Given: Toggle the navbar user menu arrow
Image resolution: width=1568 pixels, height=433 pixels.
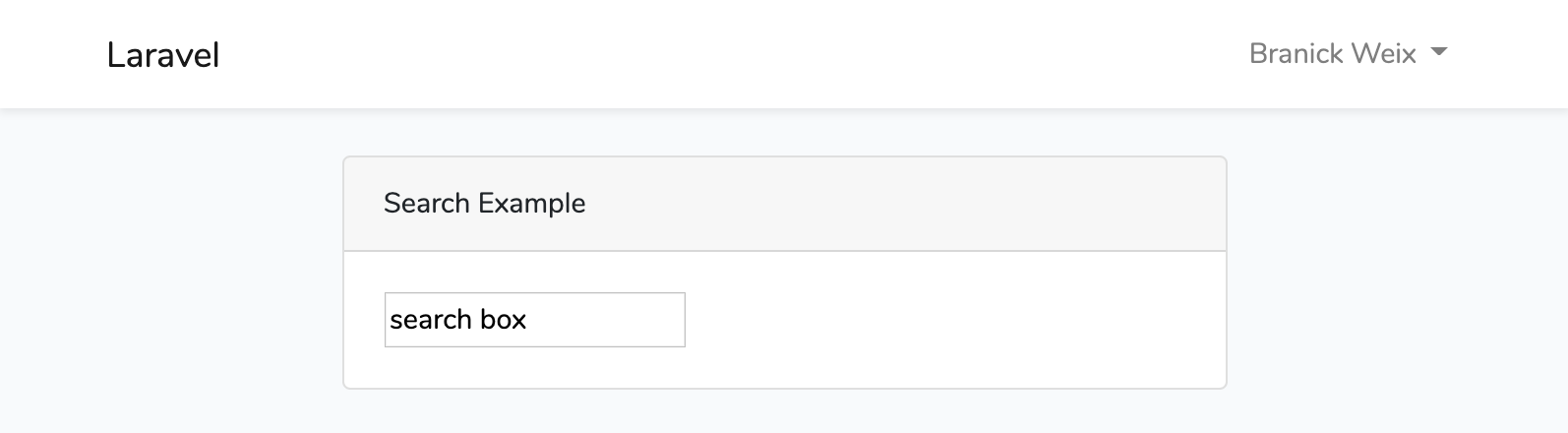Looking at the screenshot, I should tap(1439, 52).
